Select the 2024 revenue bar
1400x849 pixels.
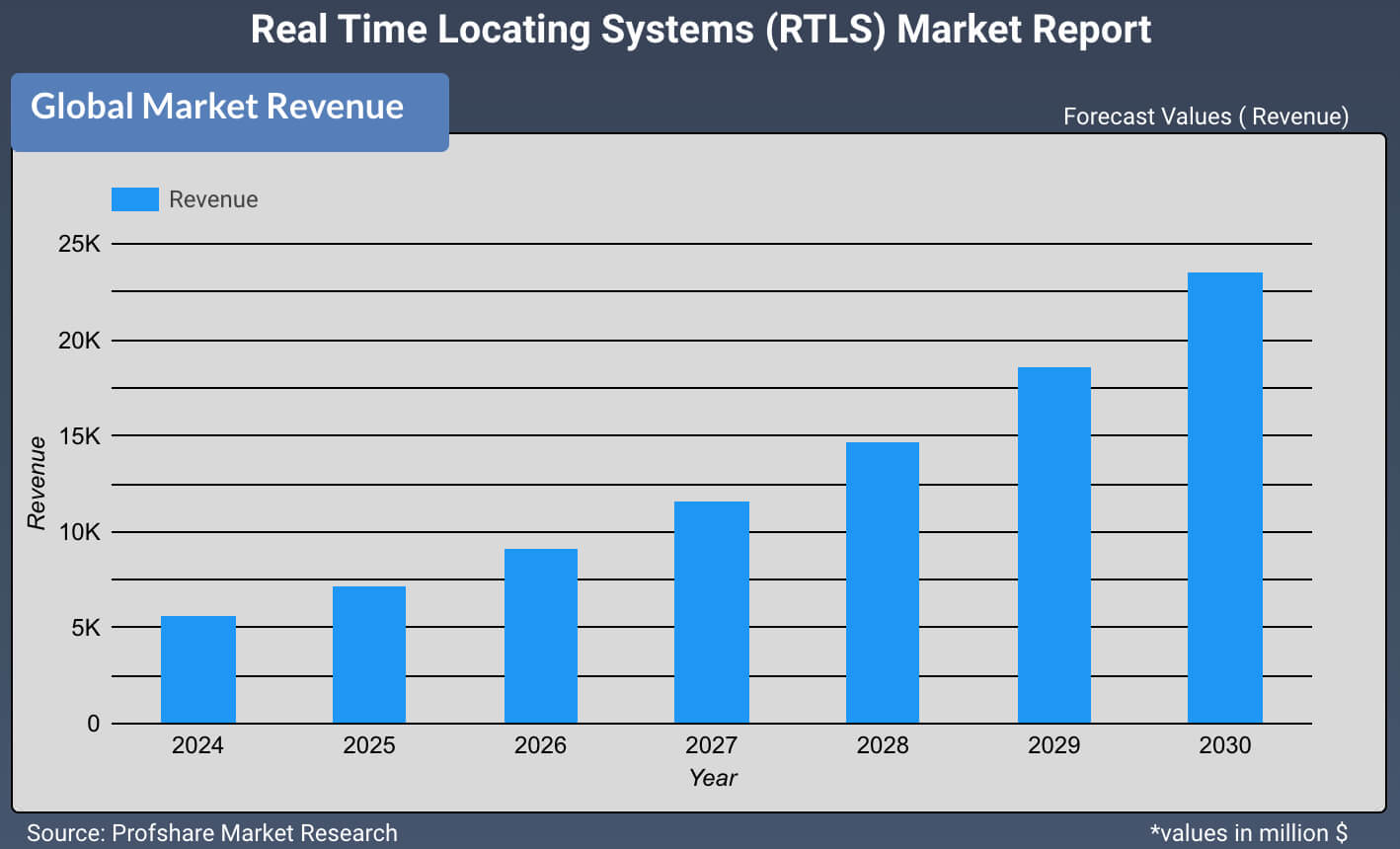(198, 669)
